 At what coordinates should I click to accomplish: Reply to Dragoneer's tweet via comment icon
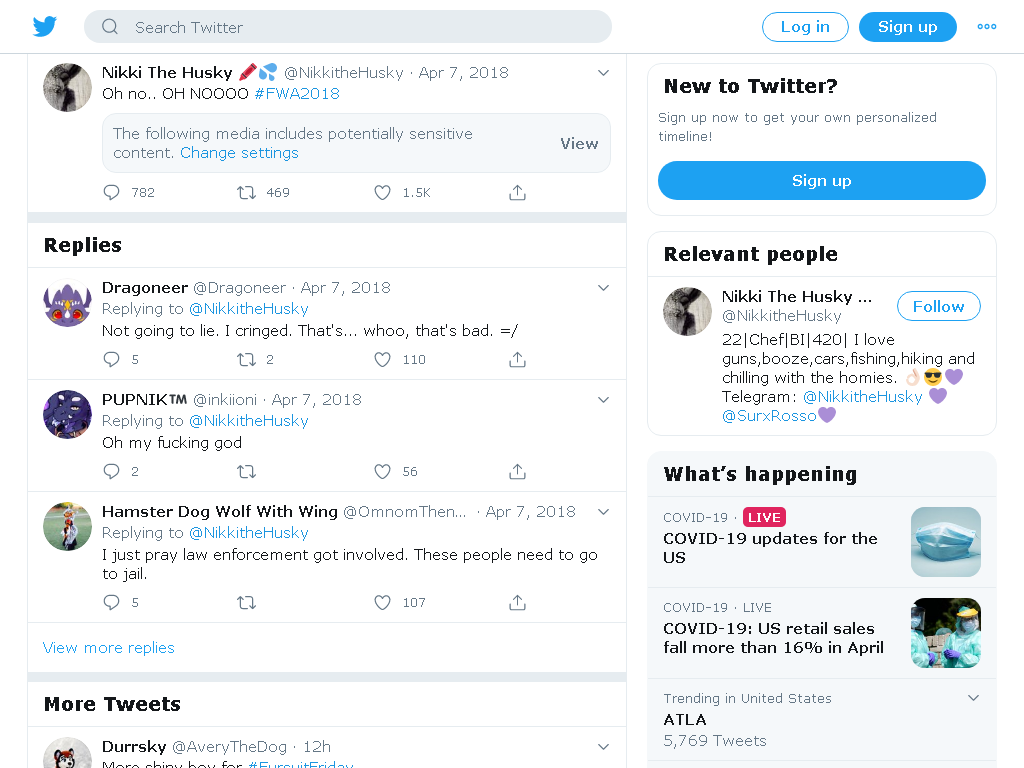112,360
